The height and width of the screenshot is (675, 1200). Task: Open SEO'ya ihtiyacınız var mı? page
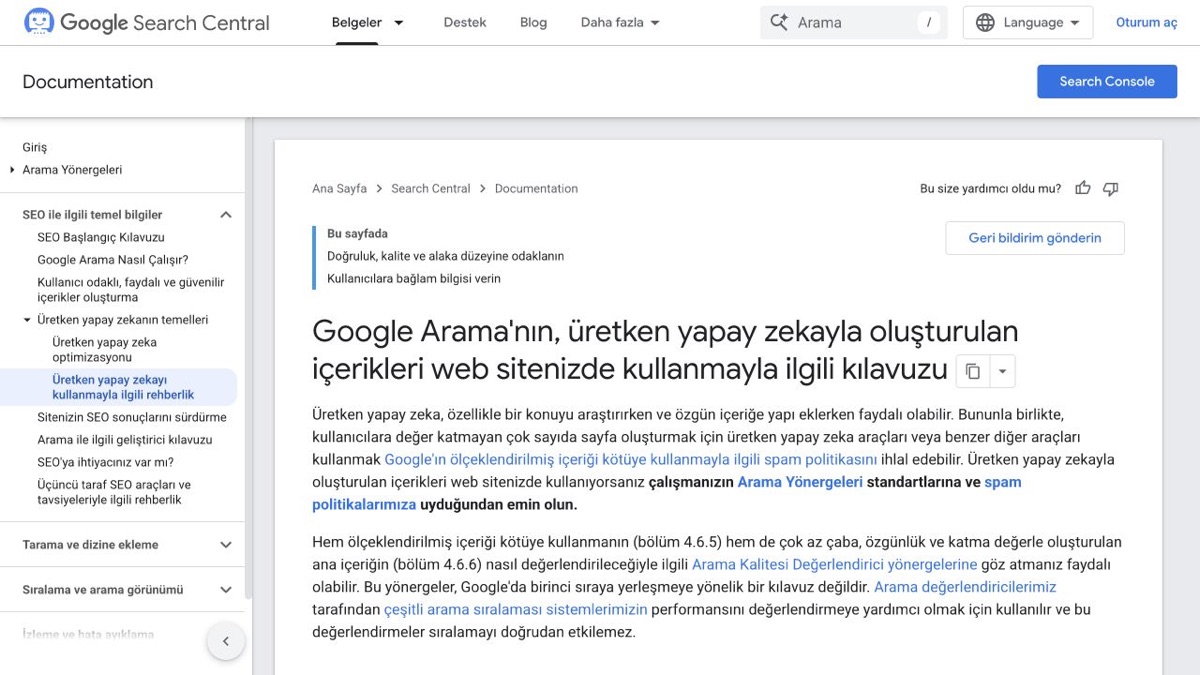pyautogui.click(x=105, y=462)
